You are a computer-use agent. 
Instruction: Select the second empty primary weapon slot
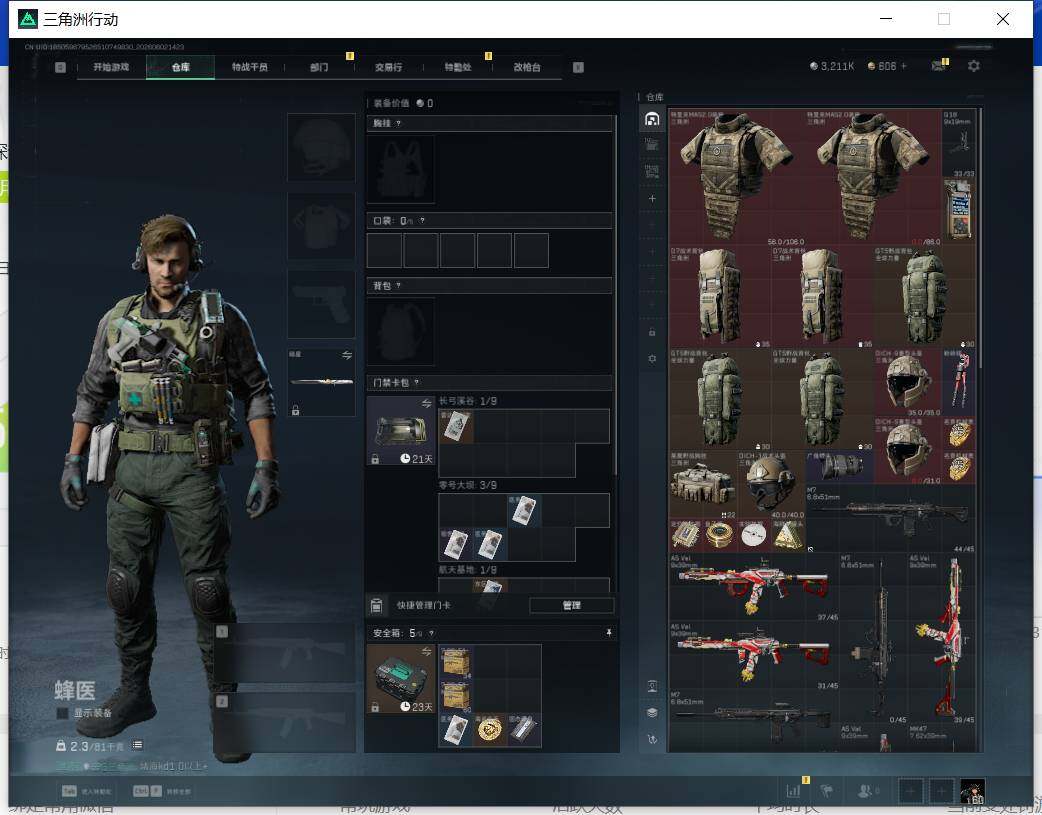click(286, 723)
